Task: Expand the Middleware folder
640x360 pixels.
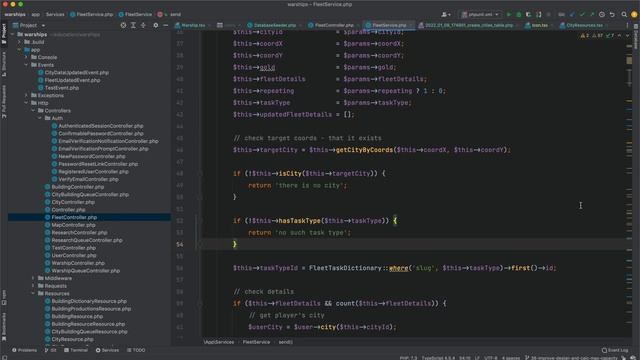Action: pos(33,278)
